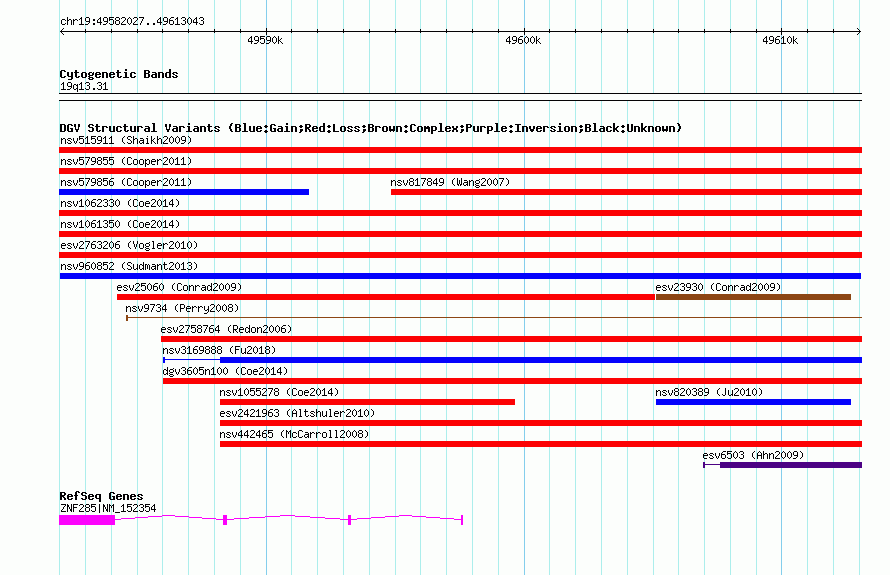Click the red esv2421963 loss bar
This screenshot has height=575, width=890.
tap(541, 423)
